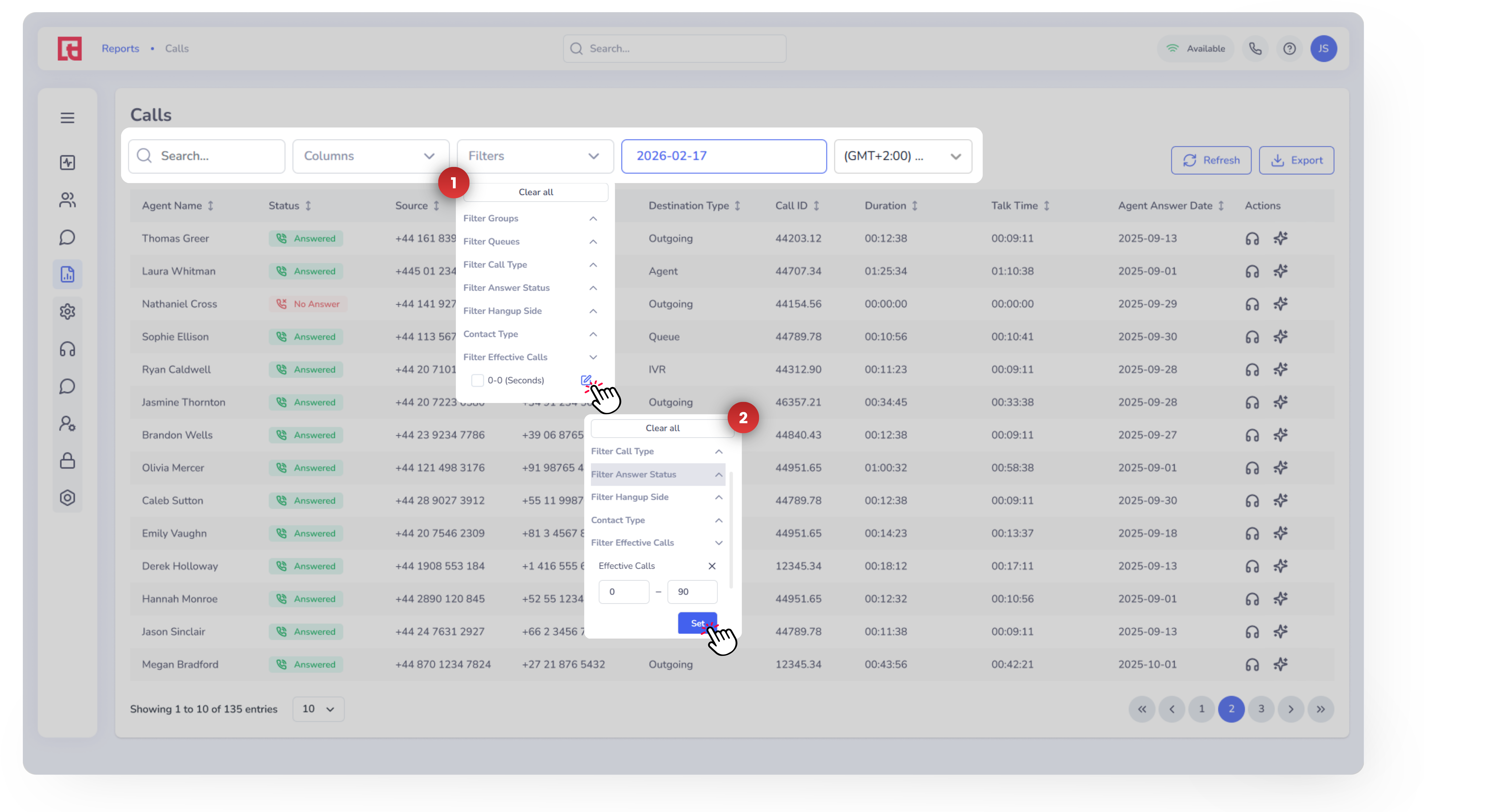Go to page 3 of results
1507x812 pixels.
point(1261,709)
